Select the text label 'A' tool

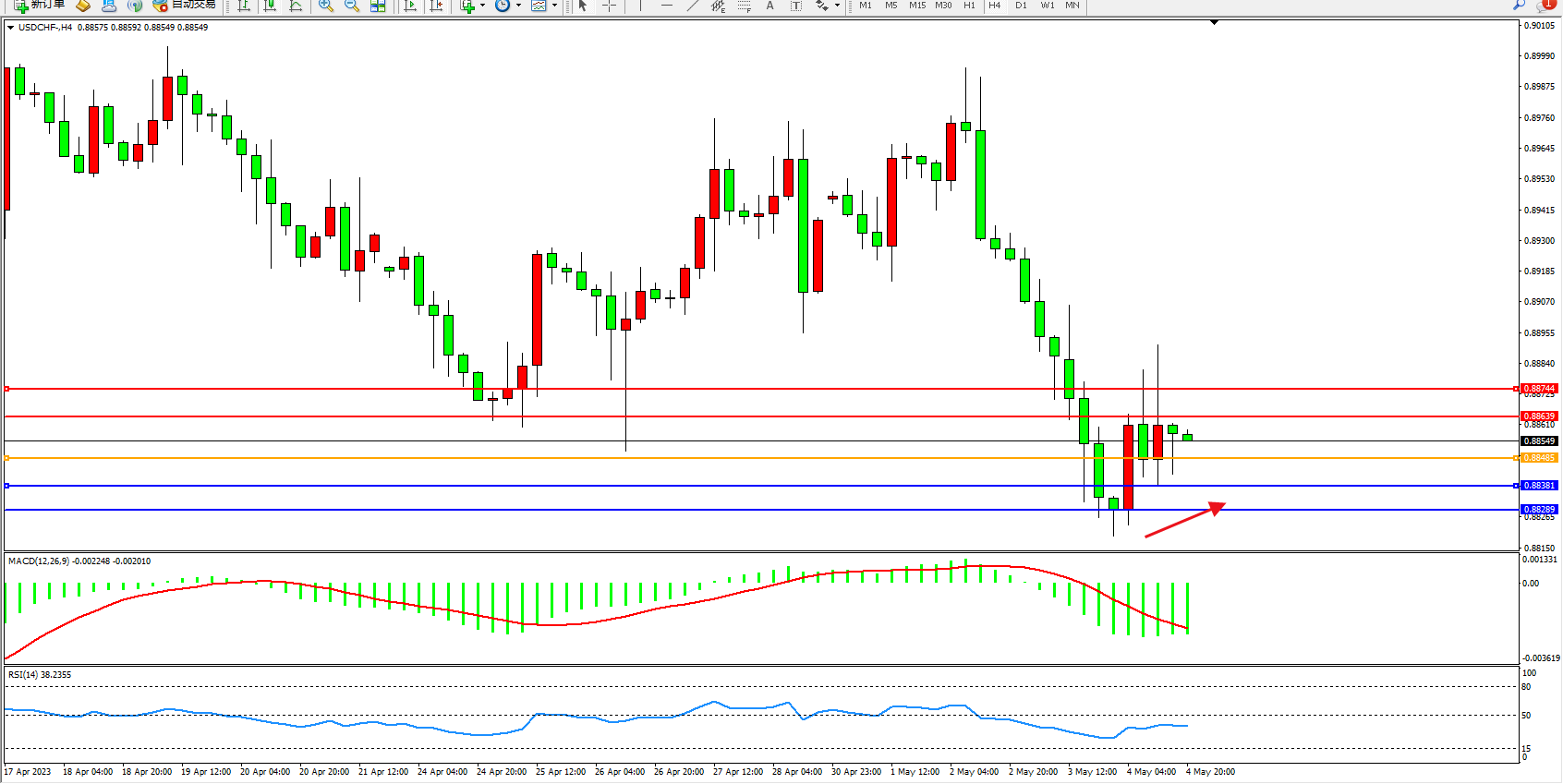[x=769, y=6]
